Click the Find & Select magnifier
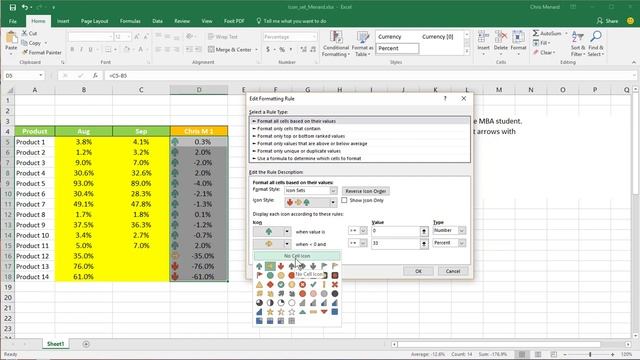This screenshot has width=640, height=360. point(596,37)
